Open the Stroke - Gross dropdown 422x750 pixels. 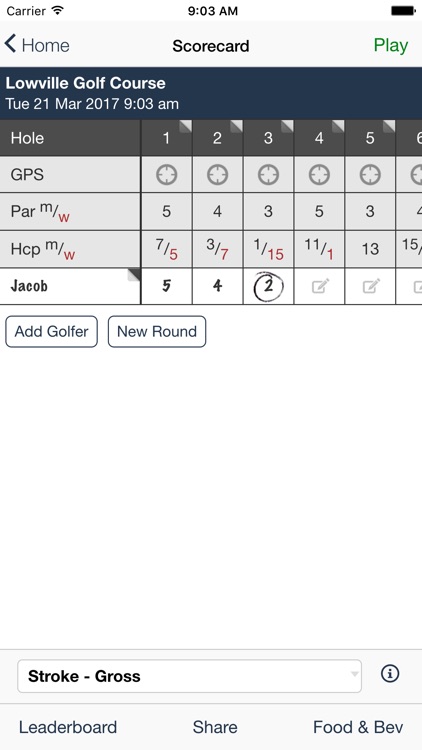click(189, 676)
